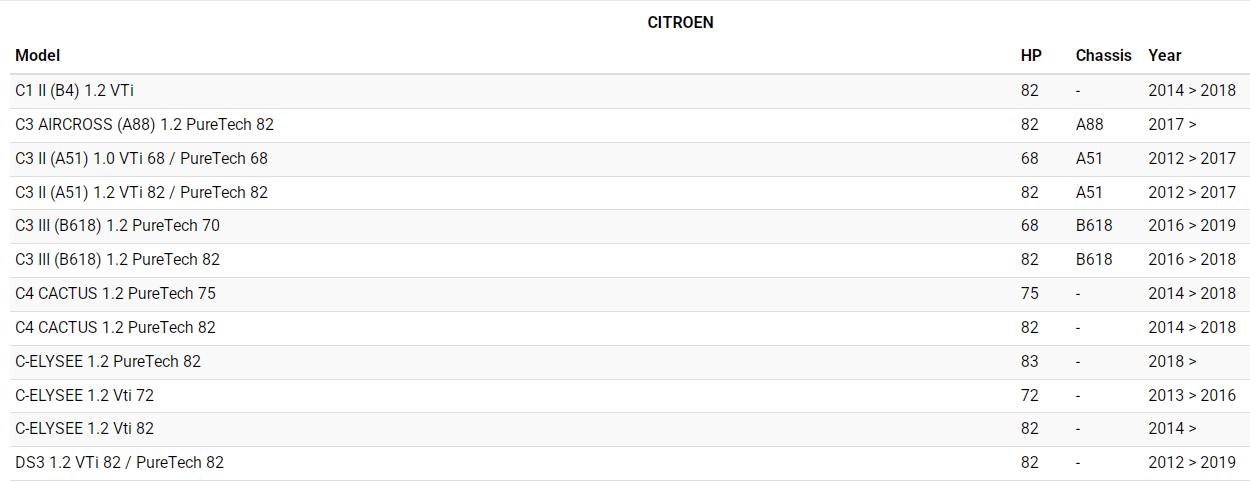Select C3 II (A51) 1.0 VTi 68 row
Image resolution: width=1250 pixels, height=481 pixels.
click(141, 159)
